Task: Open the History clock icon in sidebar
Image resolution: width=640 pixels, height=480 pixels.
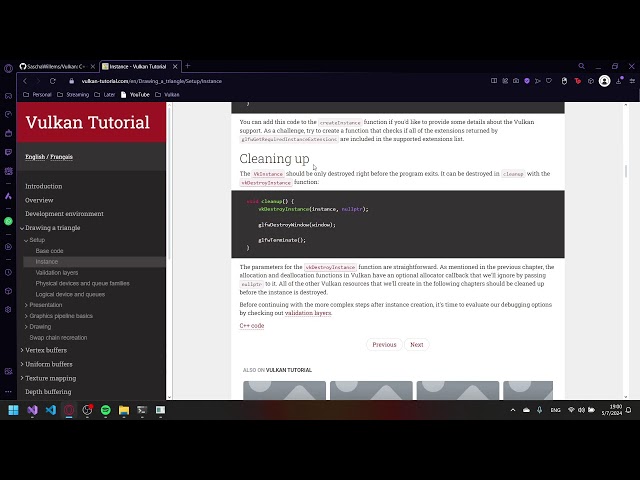Action: tap(8, 272)
